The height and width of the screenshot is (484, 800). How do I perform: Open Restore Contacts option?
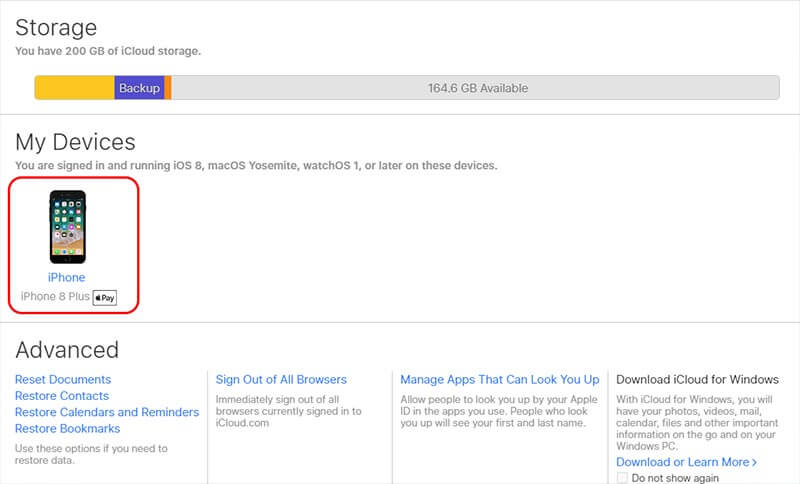coord(62,396)
